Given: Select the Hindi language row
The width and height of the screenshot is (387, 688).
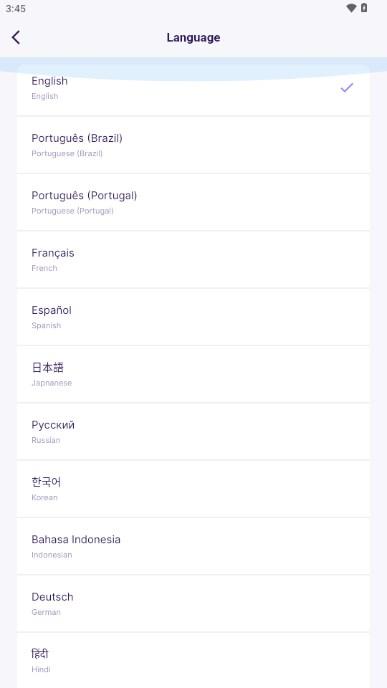Looking at the screenshot, I should tap(193, 661).
